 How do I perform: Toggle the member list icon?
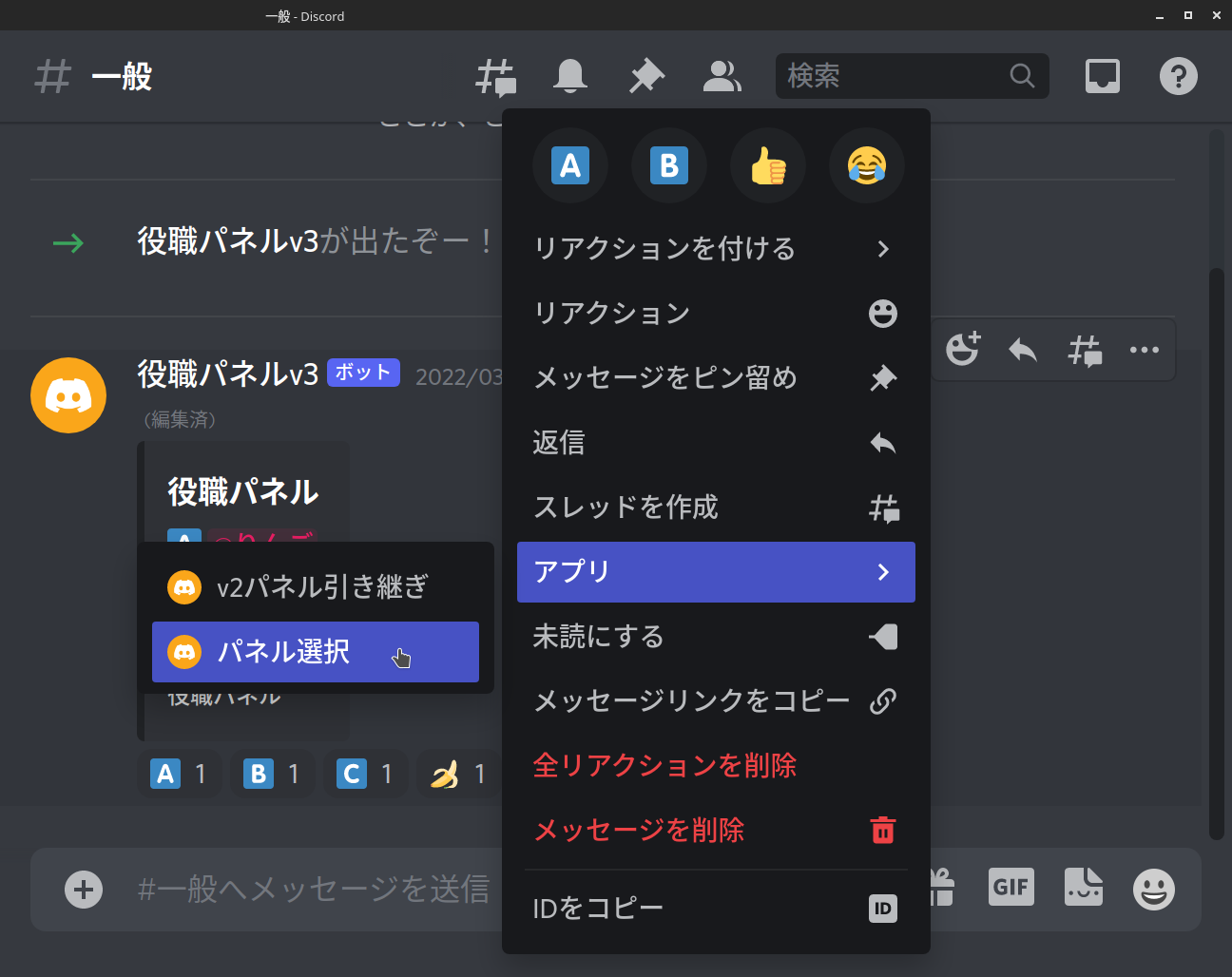pos(722,76)
